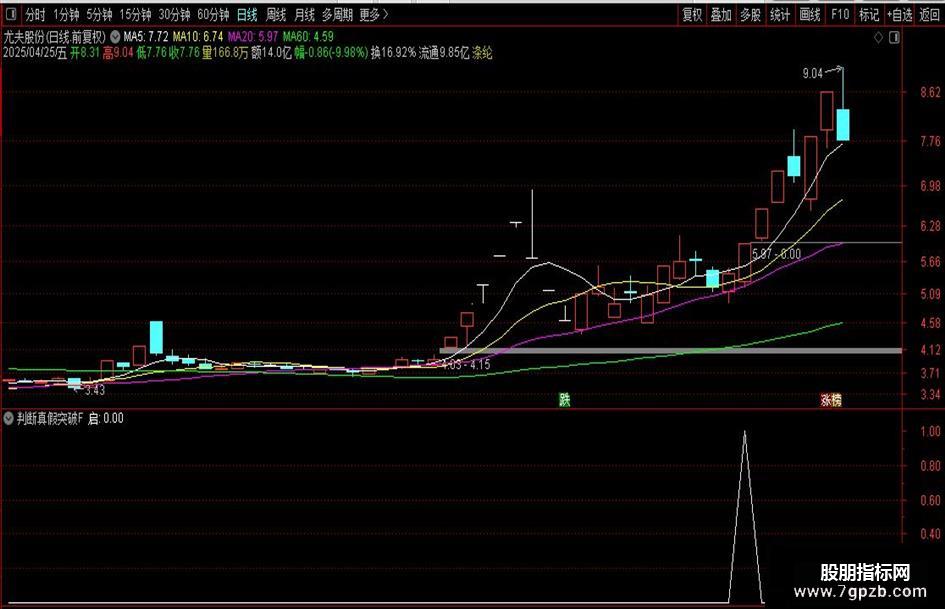Switch to the 分时 intraday tab
The width and height of the screenshot is (945, 609).
pyautogui.click(x=36, y=14)
